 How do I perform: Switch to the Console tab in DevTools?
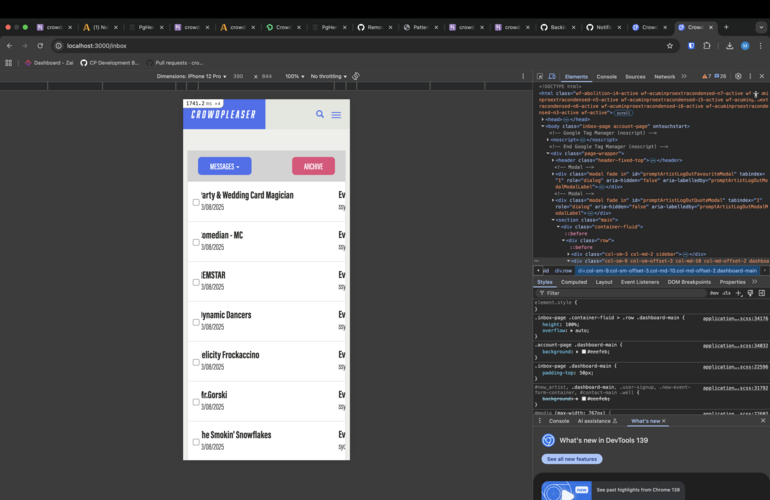tap(606, 76)
